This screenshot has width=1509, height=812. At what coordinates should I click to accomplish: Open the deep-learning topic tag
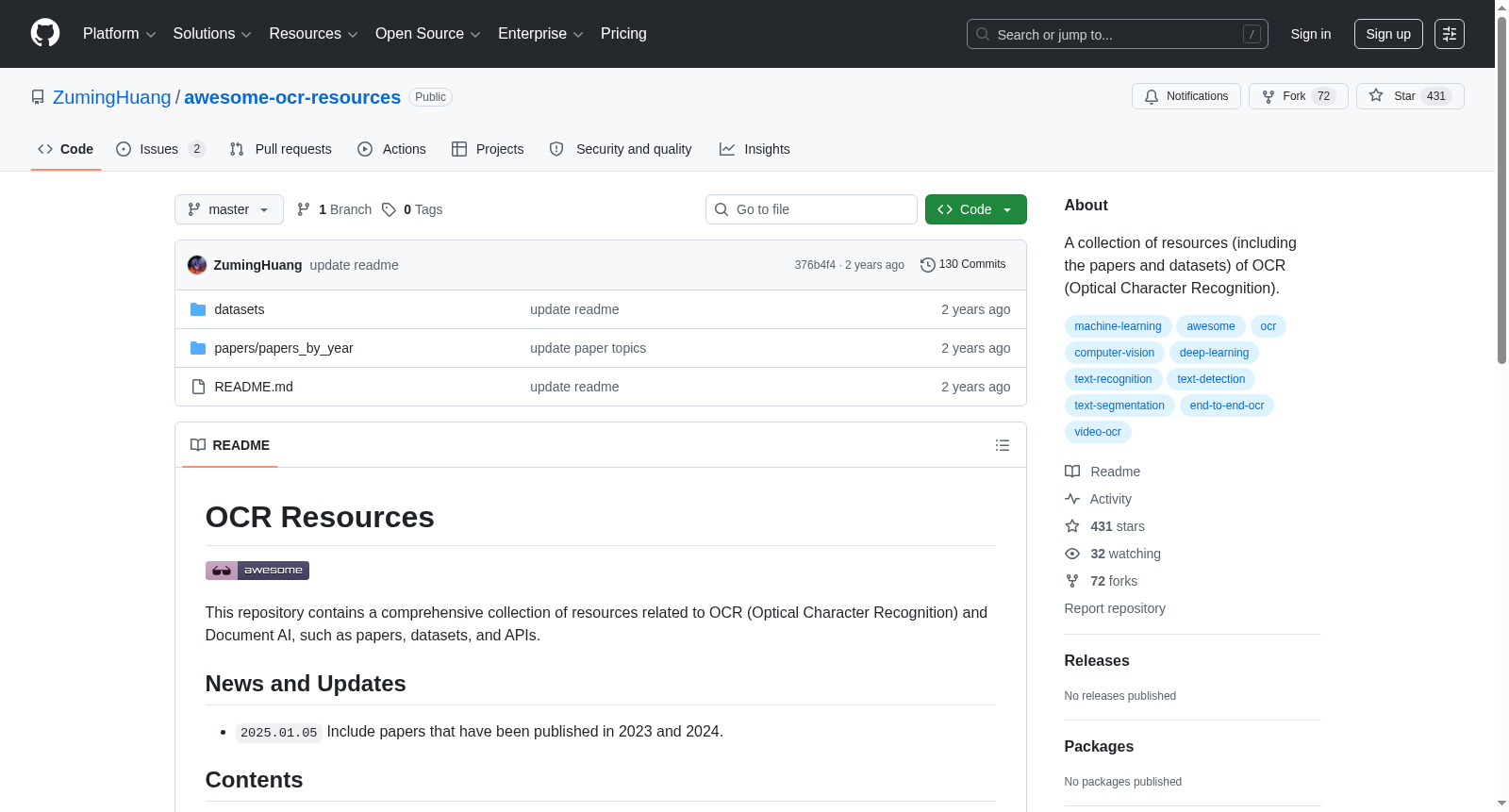(x=1214, y=353)
